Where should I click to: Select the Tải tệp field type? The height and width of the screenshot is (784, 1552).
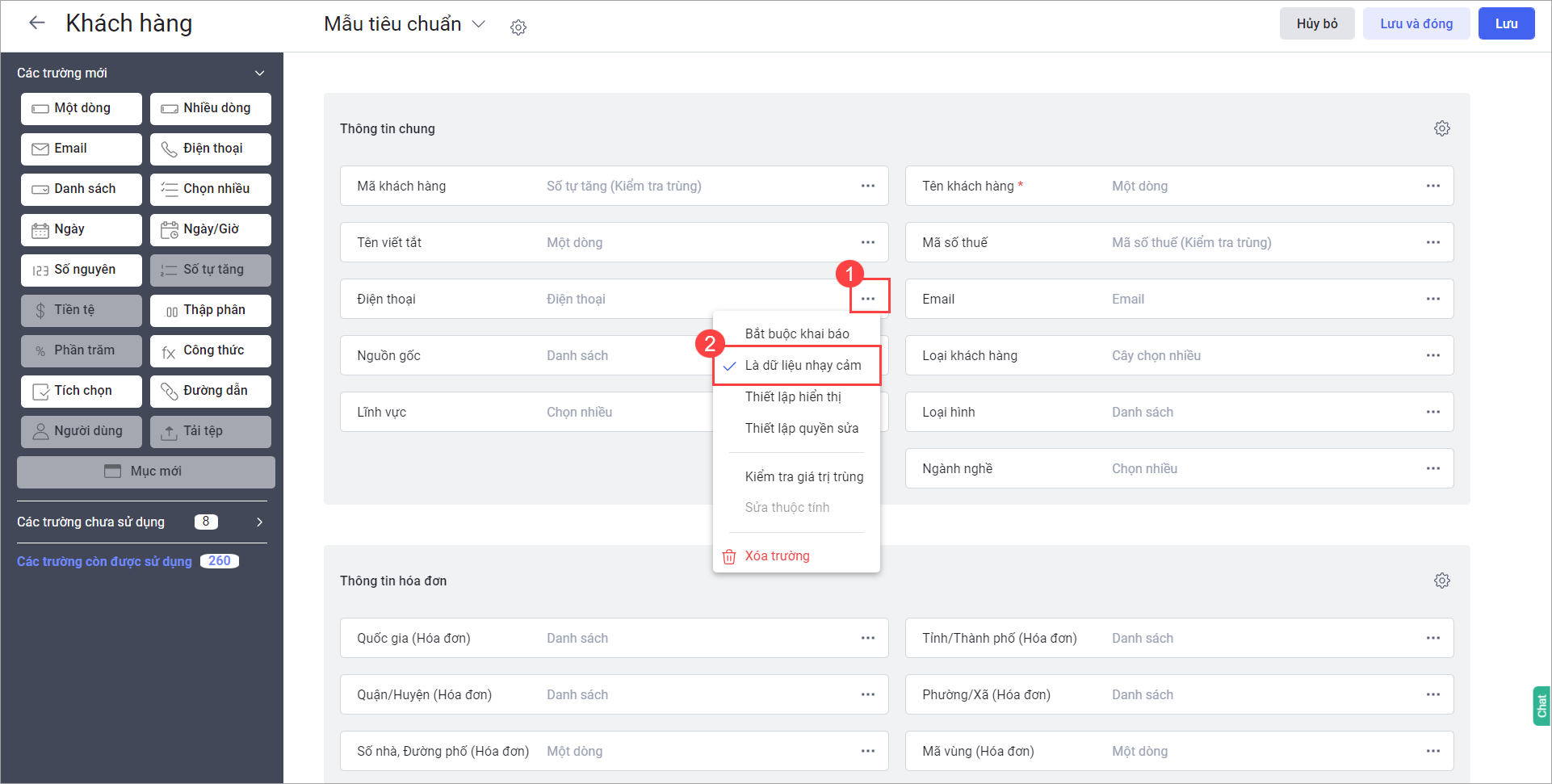pyautogui.click(x=211, y=431)
